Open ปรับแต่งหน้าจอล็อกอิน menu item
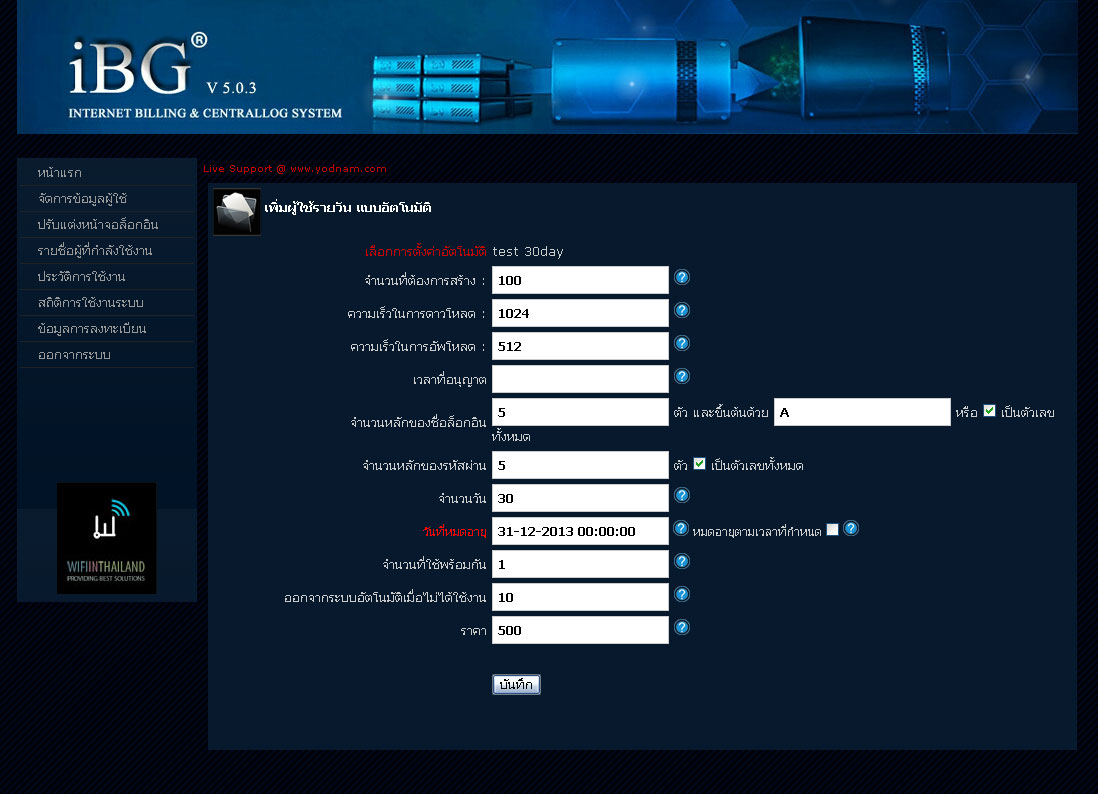1098x794 pixels. pos(106,225)
